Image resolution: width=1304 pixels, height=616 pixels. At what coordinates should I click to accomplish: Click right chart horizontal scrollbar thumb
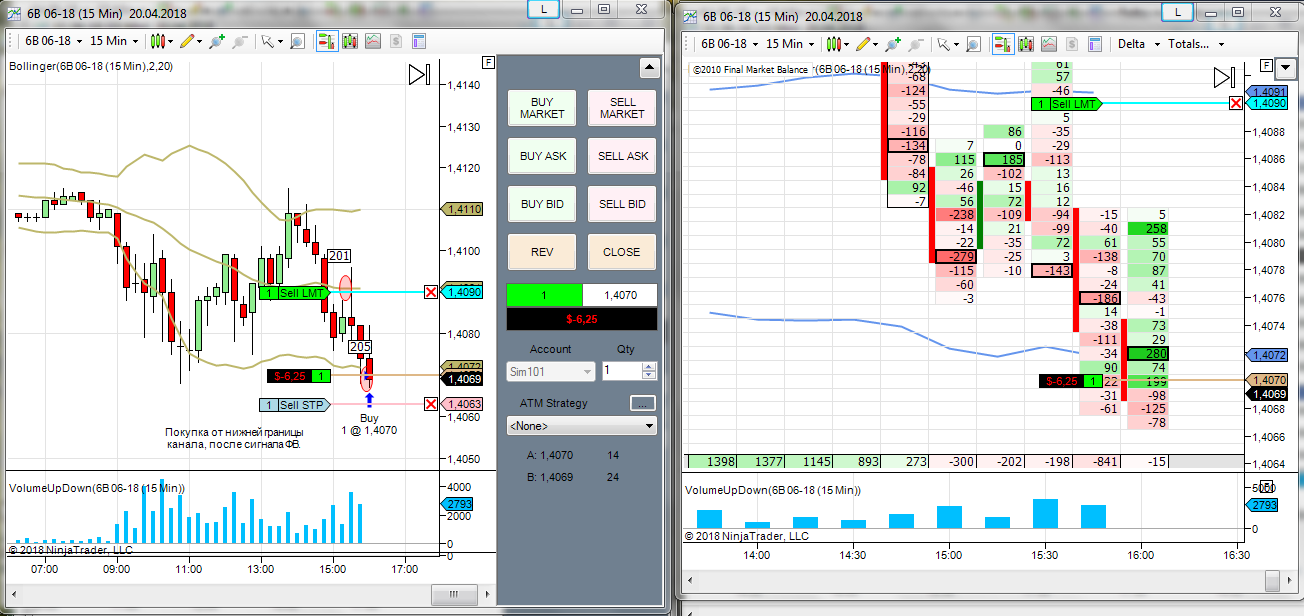point(1270,582)
